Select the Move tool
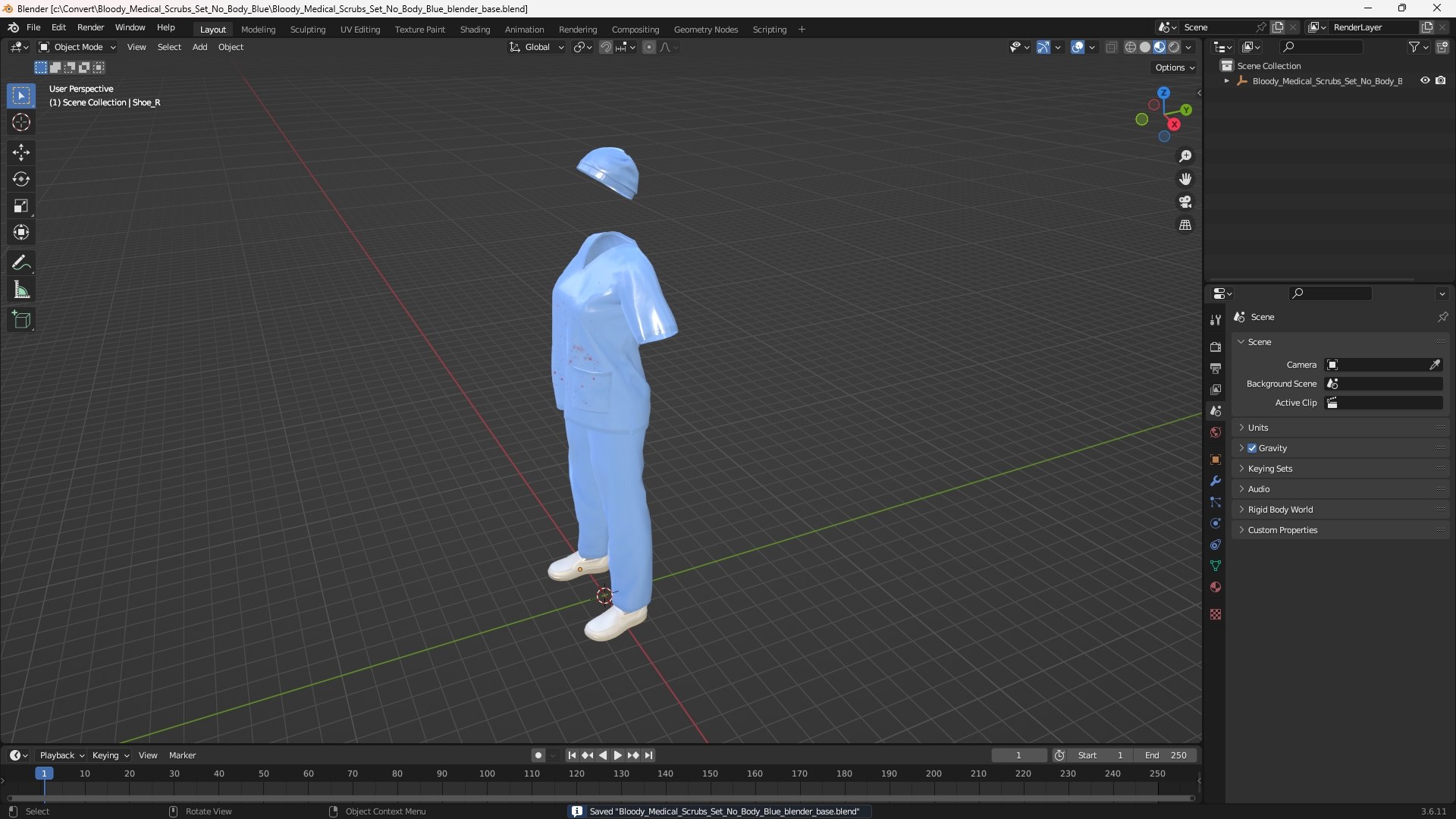1456x819 pixels. [21, 152]
